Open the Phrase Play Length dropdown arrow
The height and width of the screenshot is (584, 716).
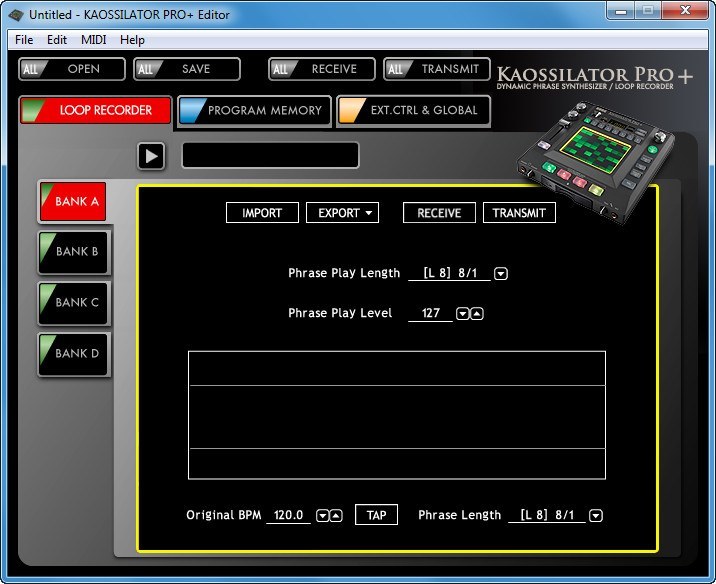(x=501, y=274)
